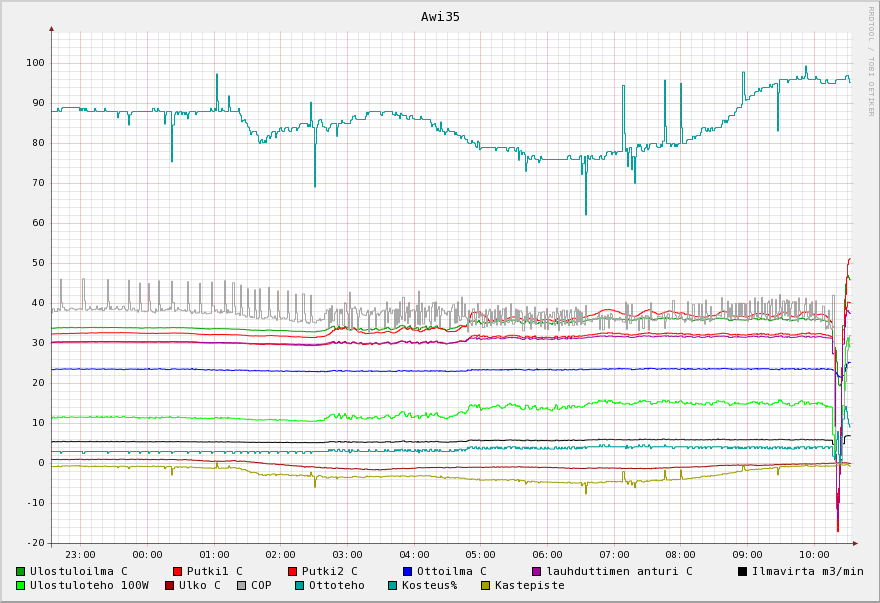Click the gray COP legend swatch
This screenshot has width=880, height=603.
coord(242,586)
